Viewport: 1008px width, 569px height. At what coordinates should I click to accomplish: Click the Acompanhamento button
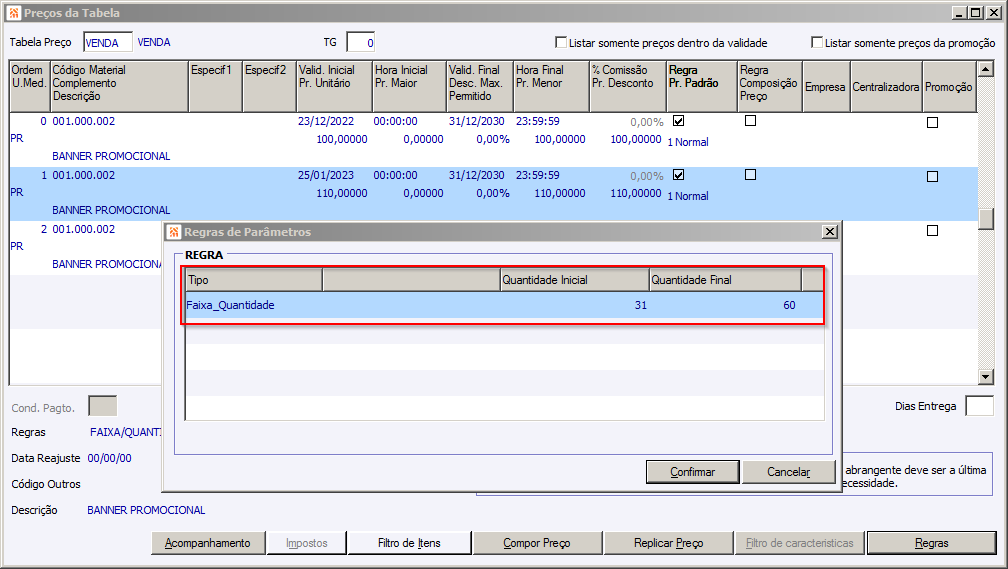[208, 543]
